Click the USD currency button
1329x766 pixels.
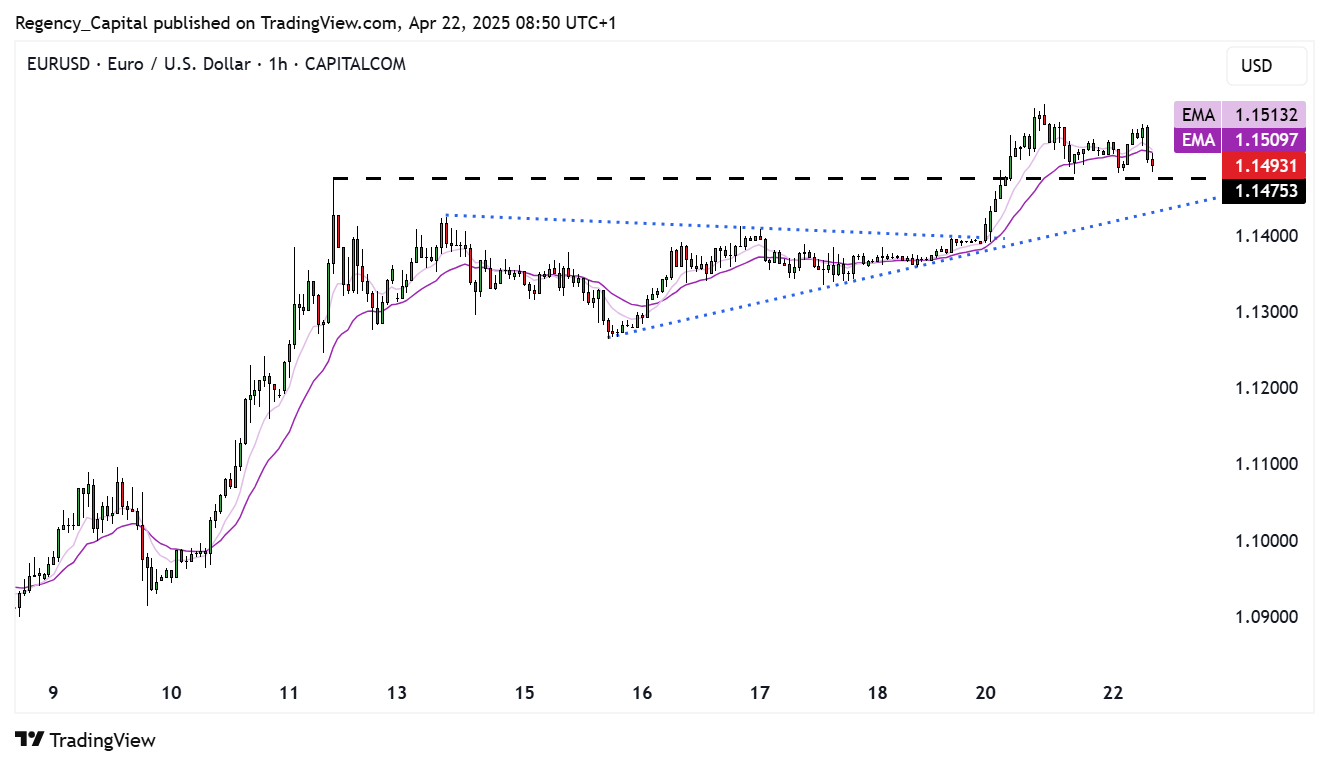pyautogui.click(x=1266, y=66)
